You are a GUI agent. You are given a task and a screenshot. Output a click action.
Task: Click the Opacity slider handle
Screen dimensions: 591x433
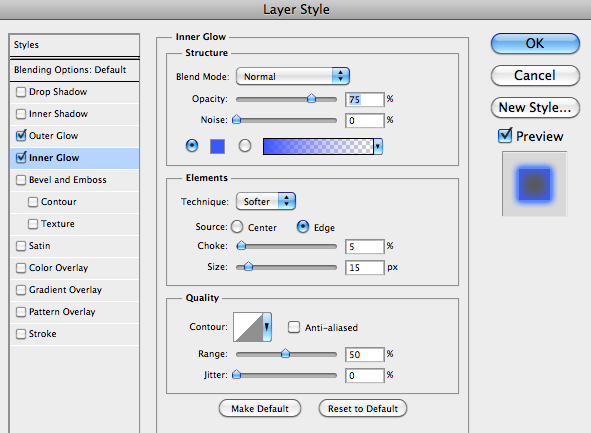point(311,99)
